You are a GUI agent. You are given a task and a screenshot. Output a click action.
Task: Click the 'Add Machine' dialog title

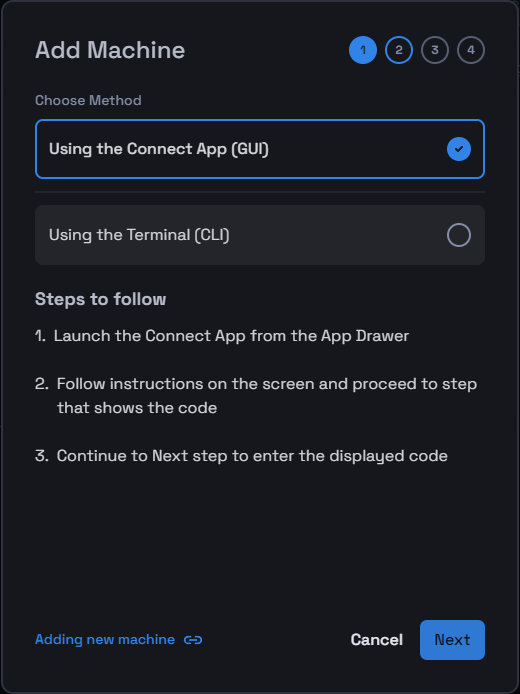click(110, 50)
